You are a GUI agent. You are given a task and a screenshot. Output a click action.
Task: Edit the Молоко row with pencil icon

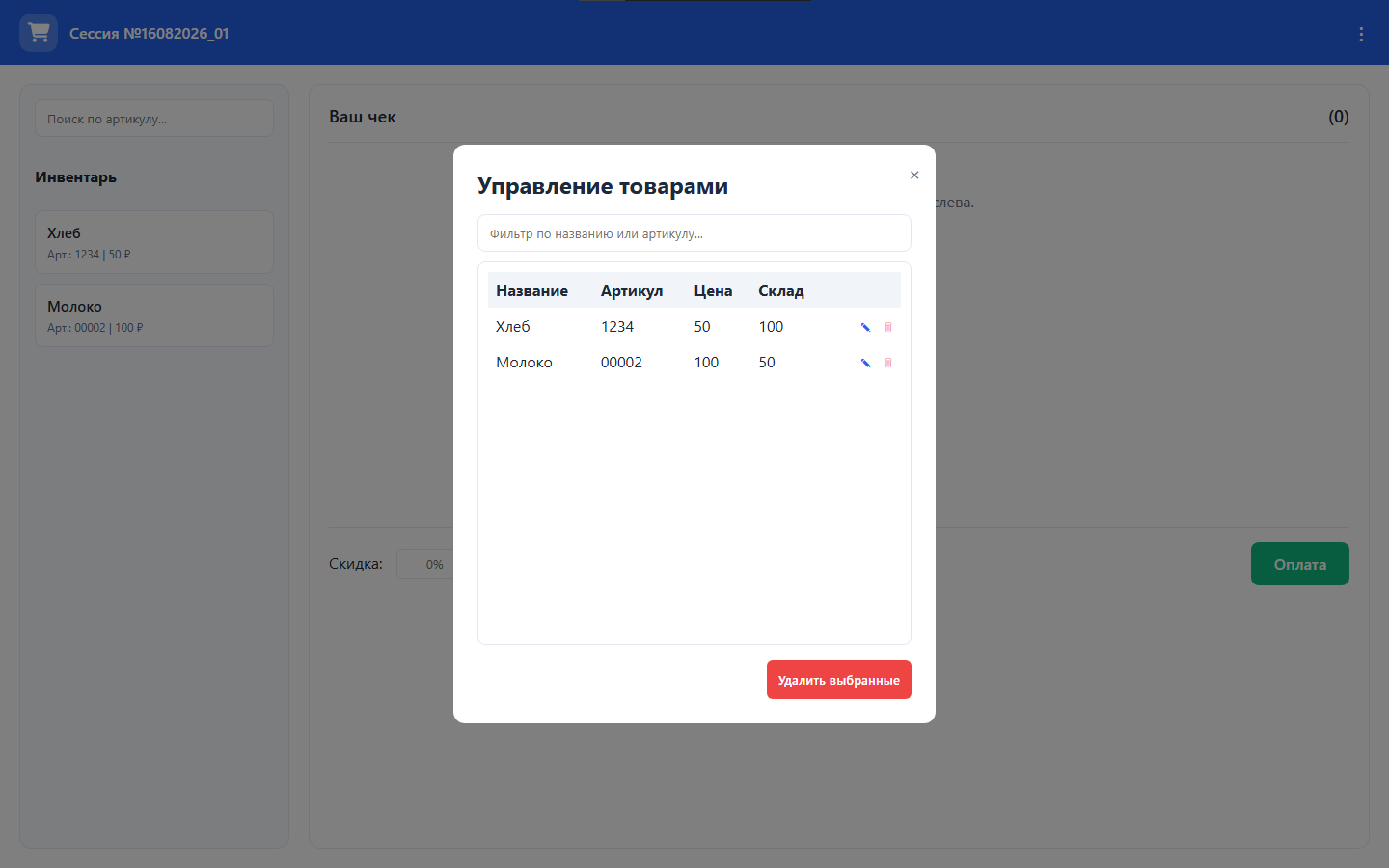(x=865, y=363)
